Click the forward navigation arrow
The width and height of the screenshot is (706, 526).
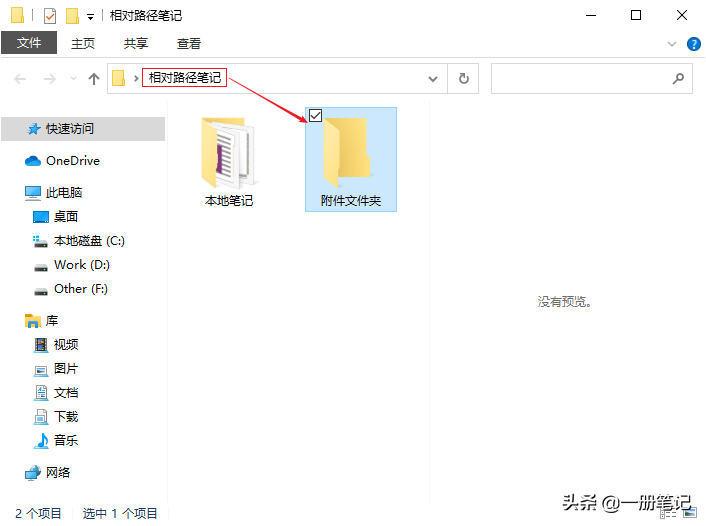click(50, 79)
